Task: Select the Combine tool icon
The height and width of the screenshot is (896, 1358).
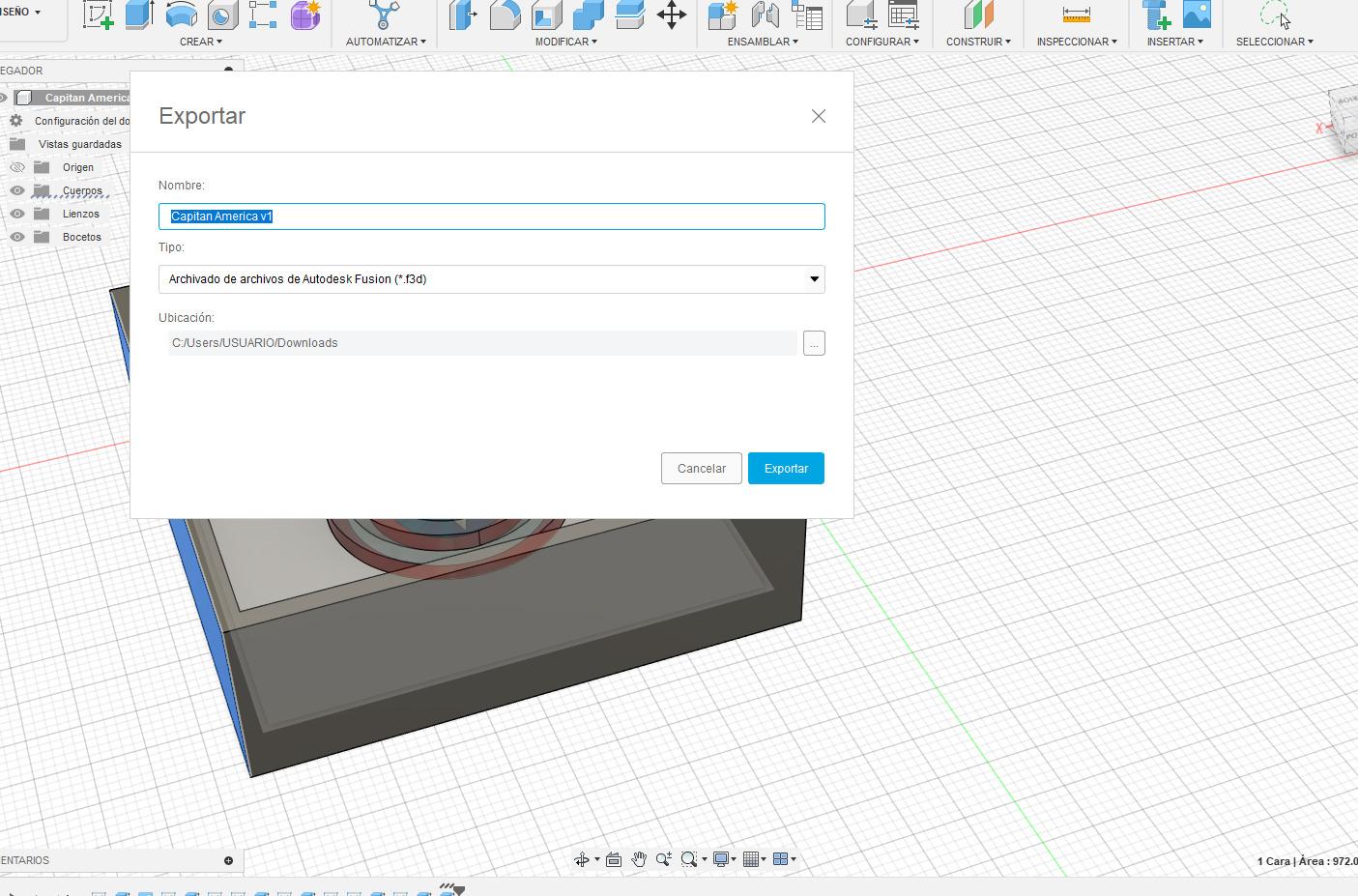Action: tap(588, 14)
